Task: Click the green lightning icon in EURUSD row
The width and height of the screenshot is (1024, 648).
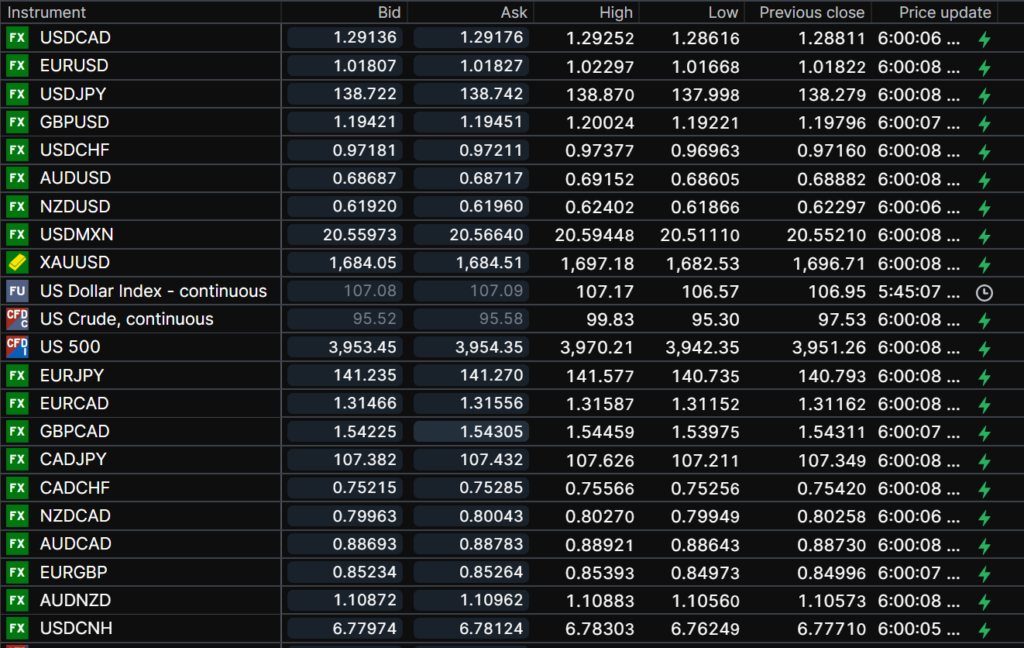Action: point(984,67)
